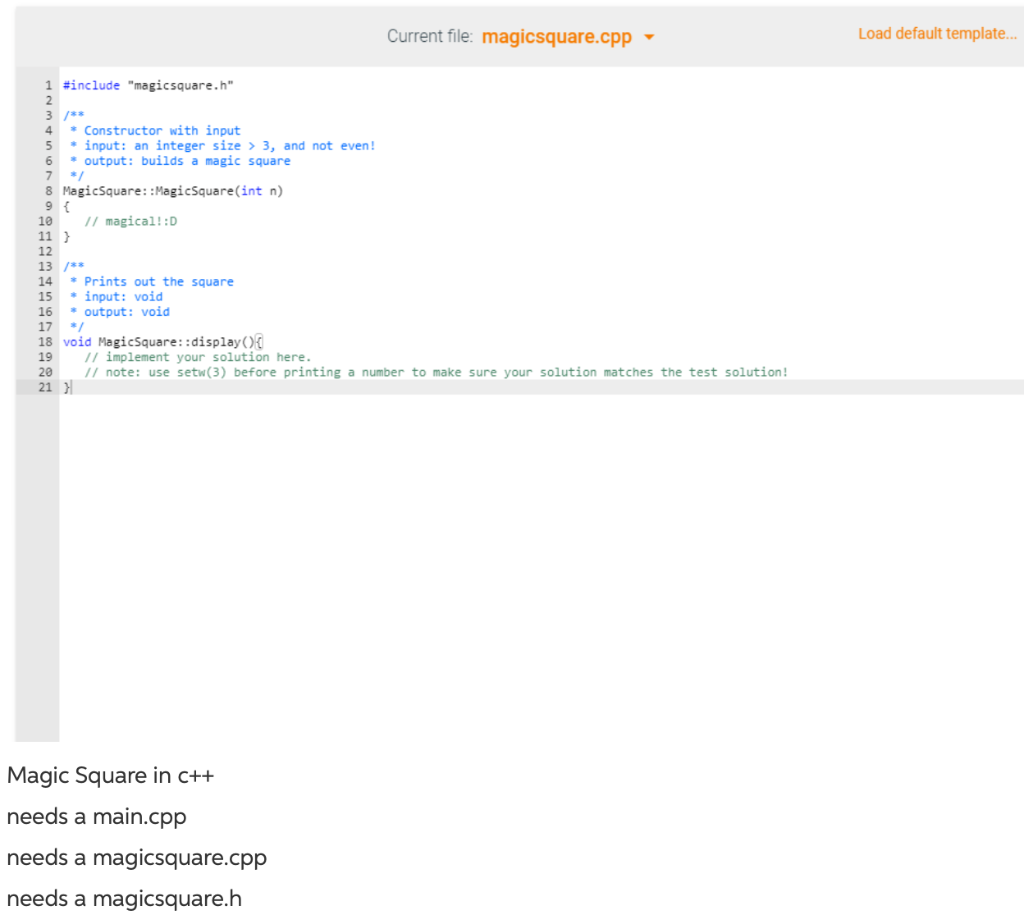Select the Magic Square in c++ text
This screenshot has width=1024, height=924.
(110, 775)
